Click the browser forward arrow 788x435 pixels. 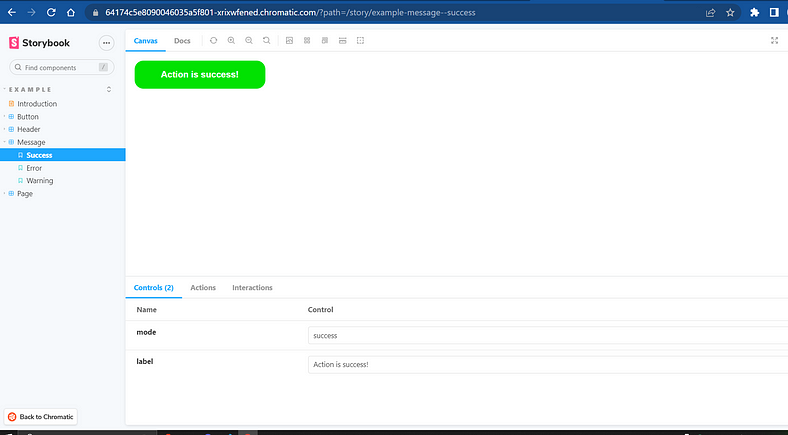[31, 13]
